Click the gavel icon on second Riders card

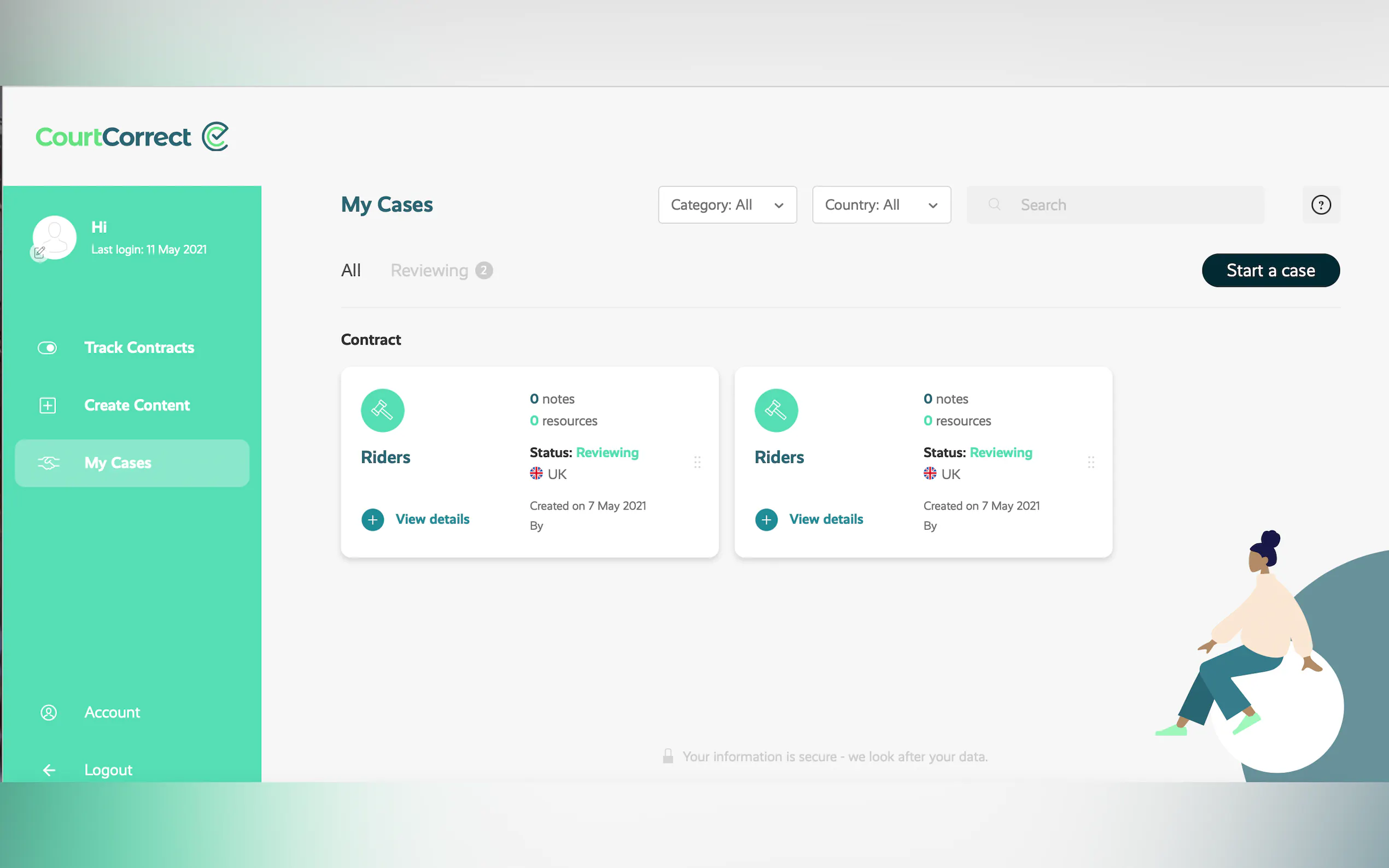pos(776,410)
